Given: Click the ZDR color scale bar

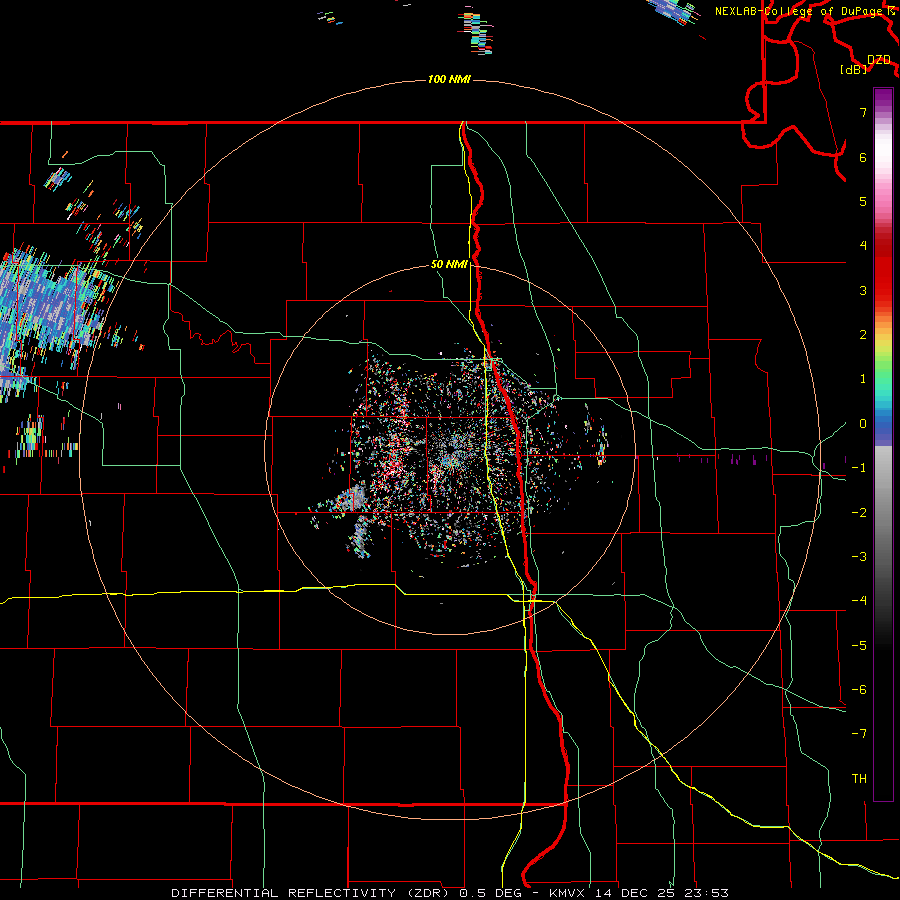Looking at the screenshot, I should coord(883,444).
